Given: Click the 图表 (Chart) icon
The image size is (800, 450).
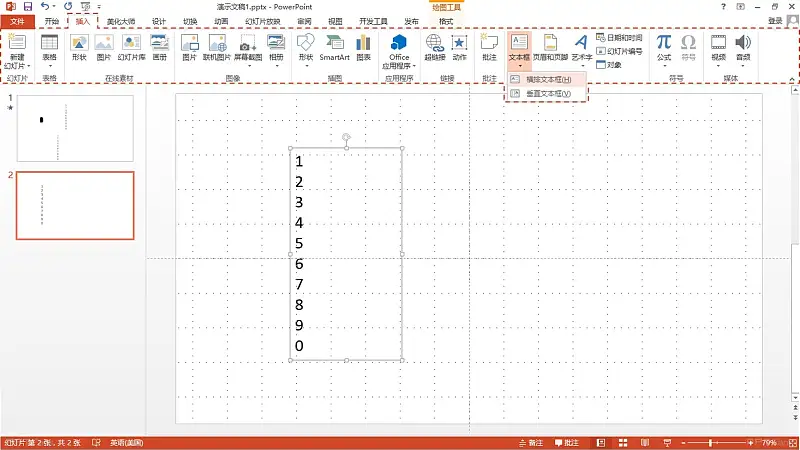Looking at the screenshot, I should pyautogui.click(x=363, y=47).
